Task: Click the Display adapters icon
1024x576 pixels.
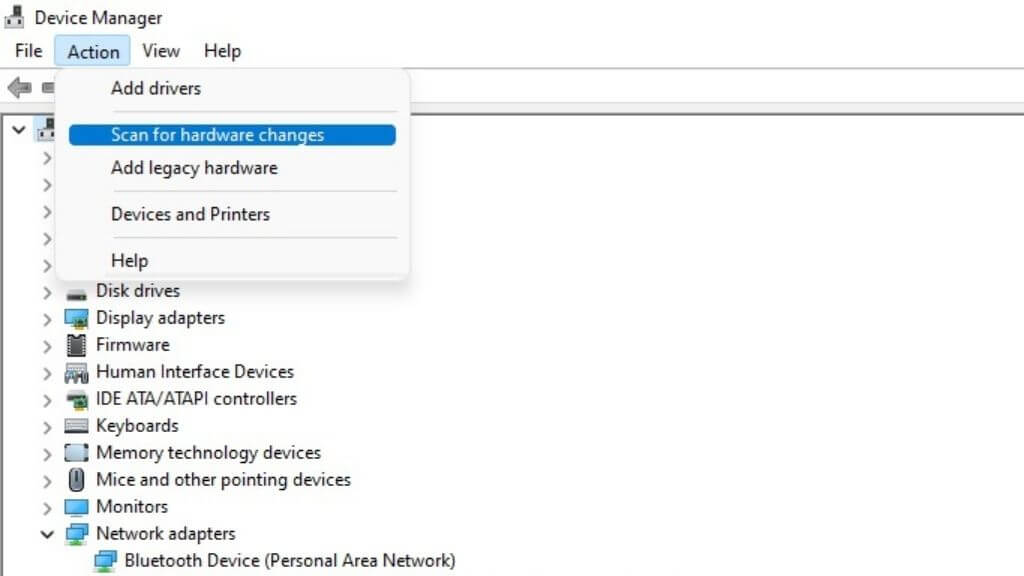Action: tap(76, 318)
